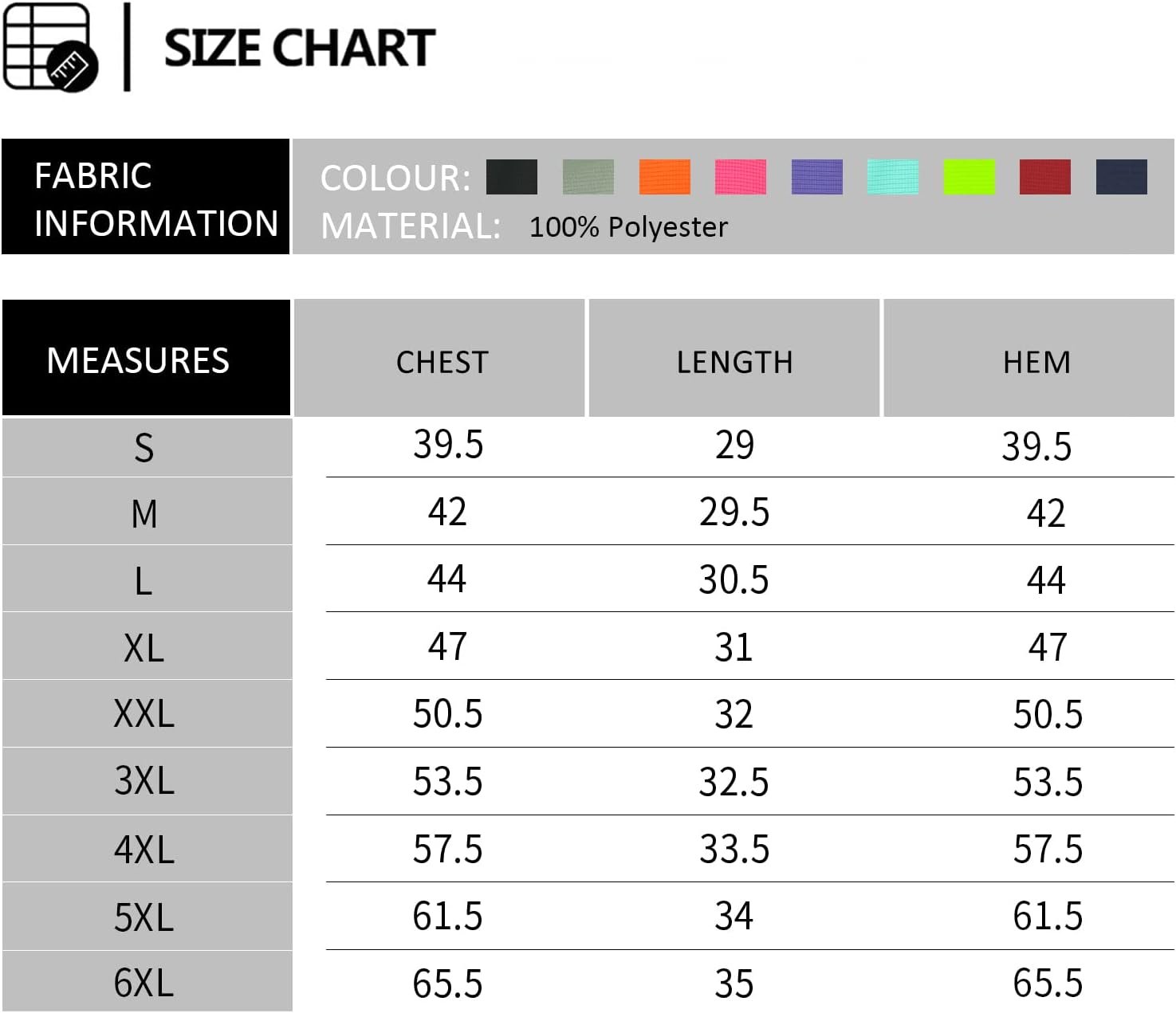
Task: Click the HEM column header
Action: [1036, 362]
